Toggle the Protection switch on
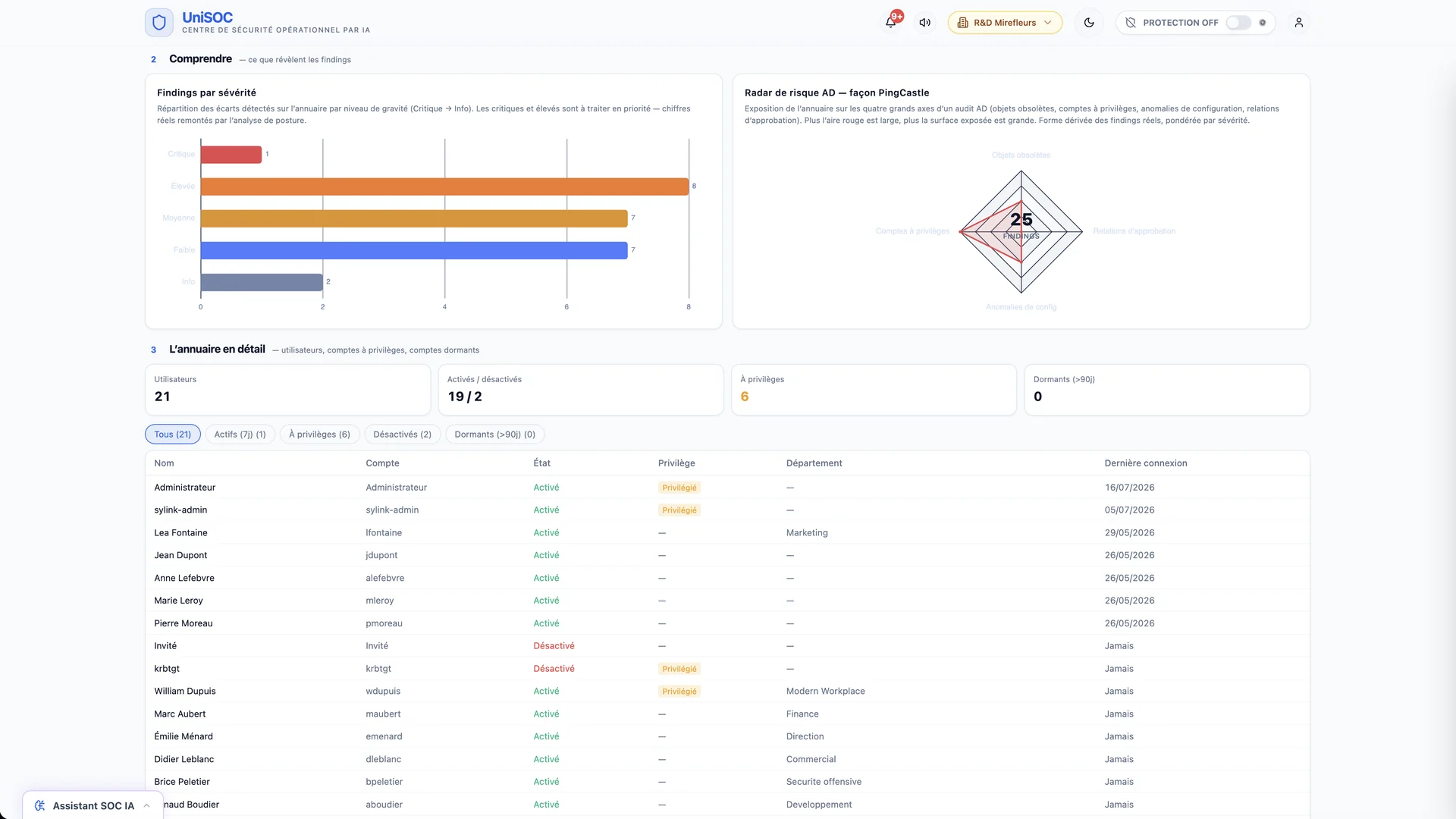Screen dimensions: 1456x819 [x=1238, y=23]
